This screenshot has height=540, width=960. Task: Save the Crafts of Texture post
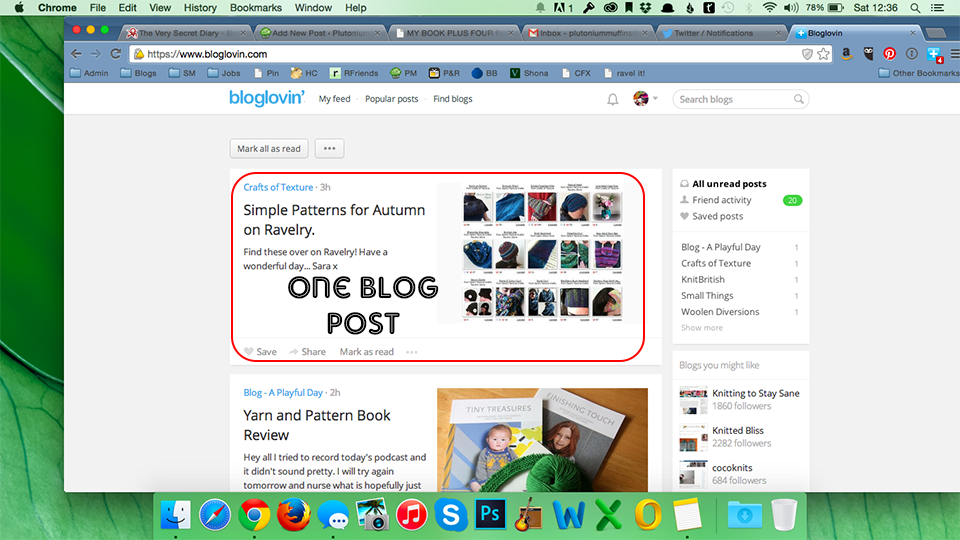click(260, 351)
